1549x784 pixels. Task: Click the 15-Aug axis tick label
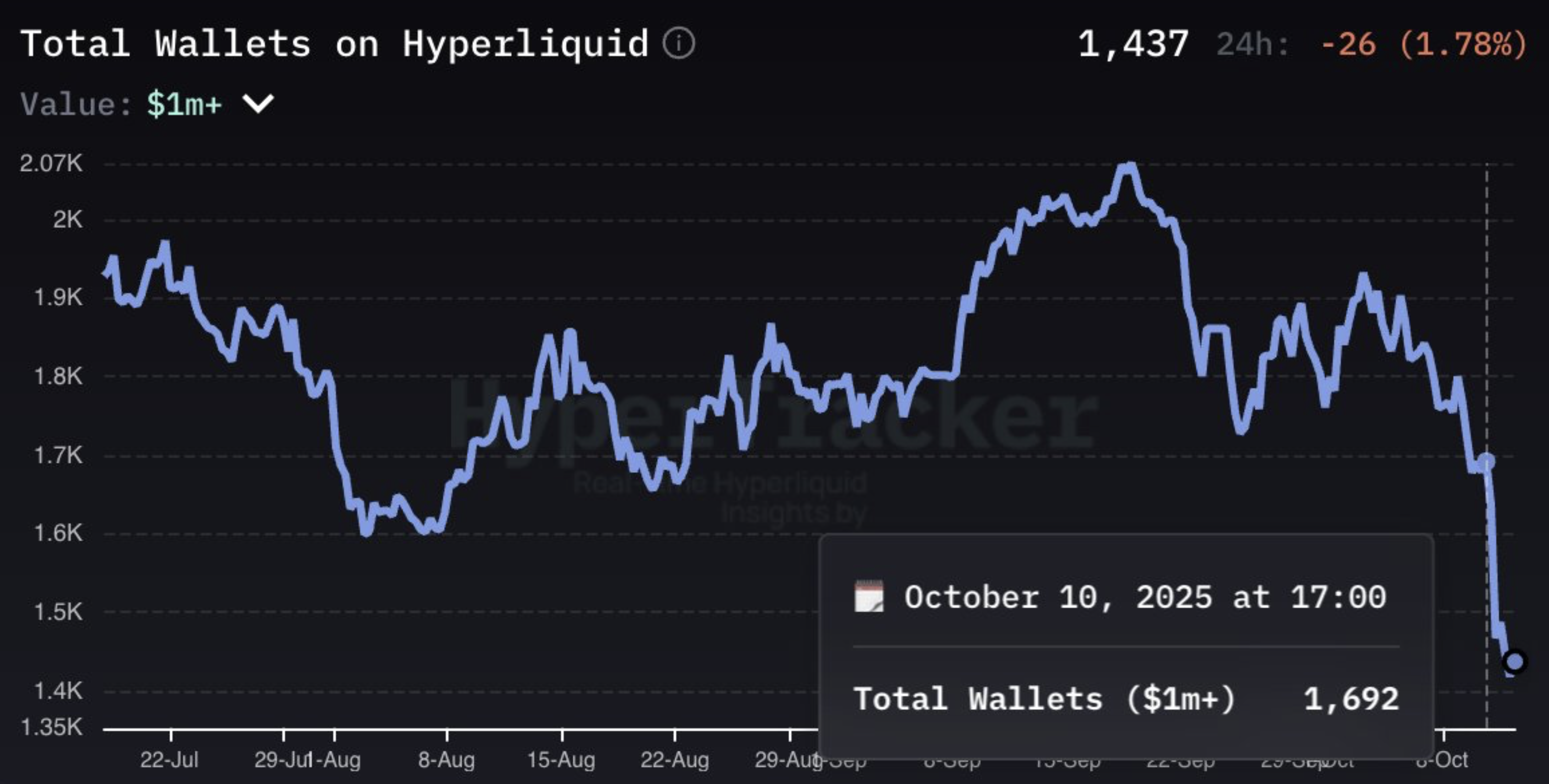561,760
